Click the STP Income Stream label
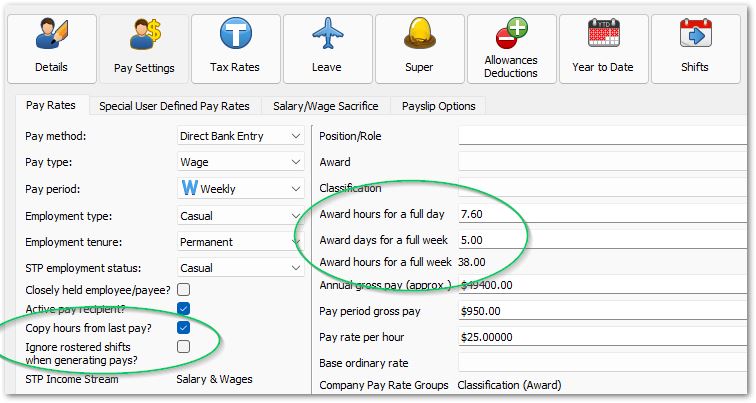Viewport: 756px width, 403px height. 72,379
